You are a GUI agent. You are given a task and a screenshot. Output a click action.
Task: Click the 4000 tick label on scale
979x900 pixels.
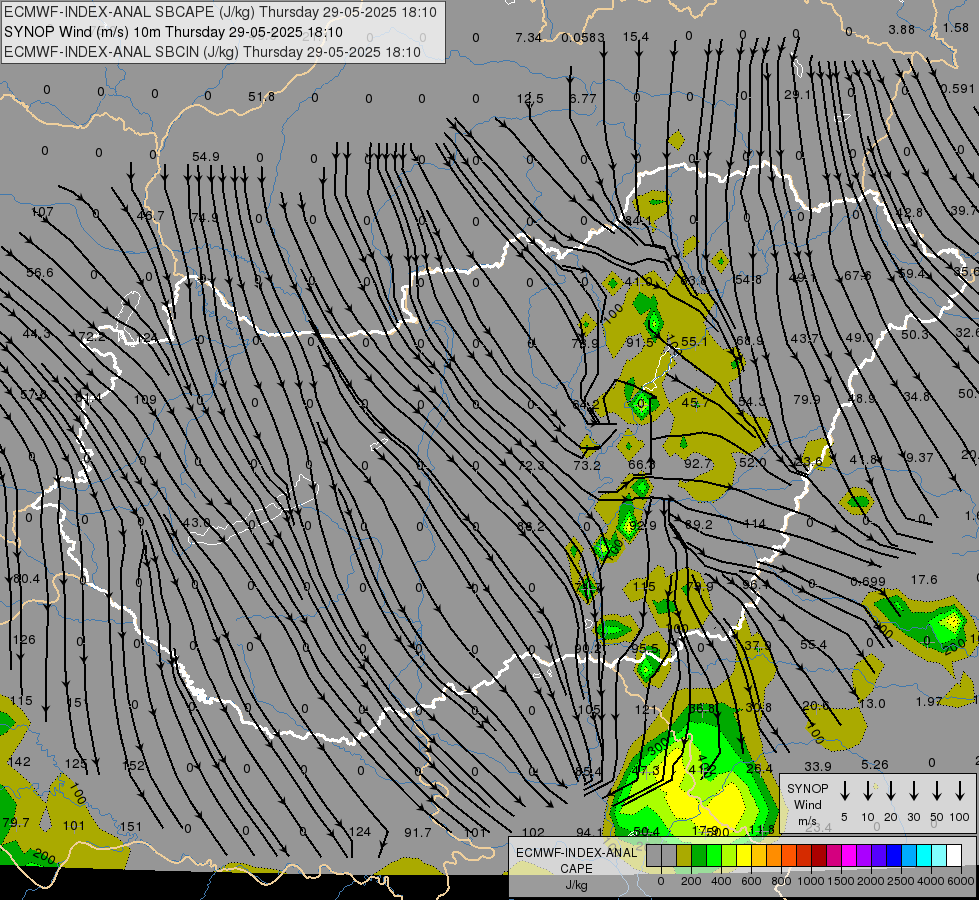(x=930, y=881)
